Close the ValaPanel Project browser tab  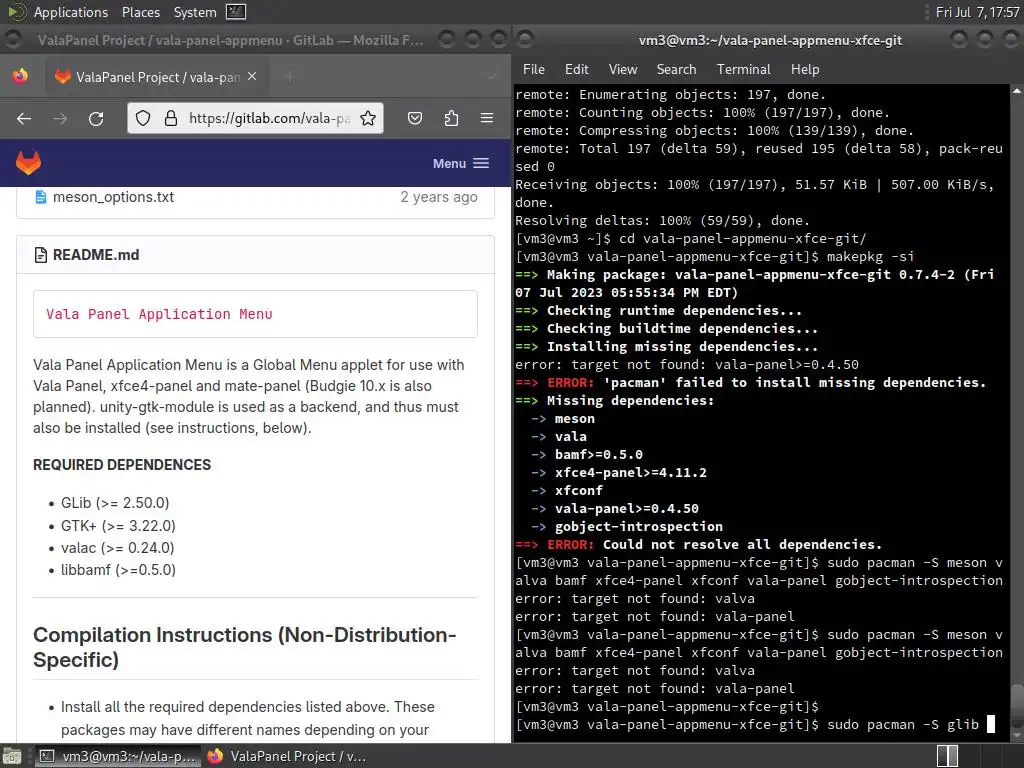[x=252, y=77]
